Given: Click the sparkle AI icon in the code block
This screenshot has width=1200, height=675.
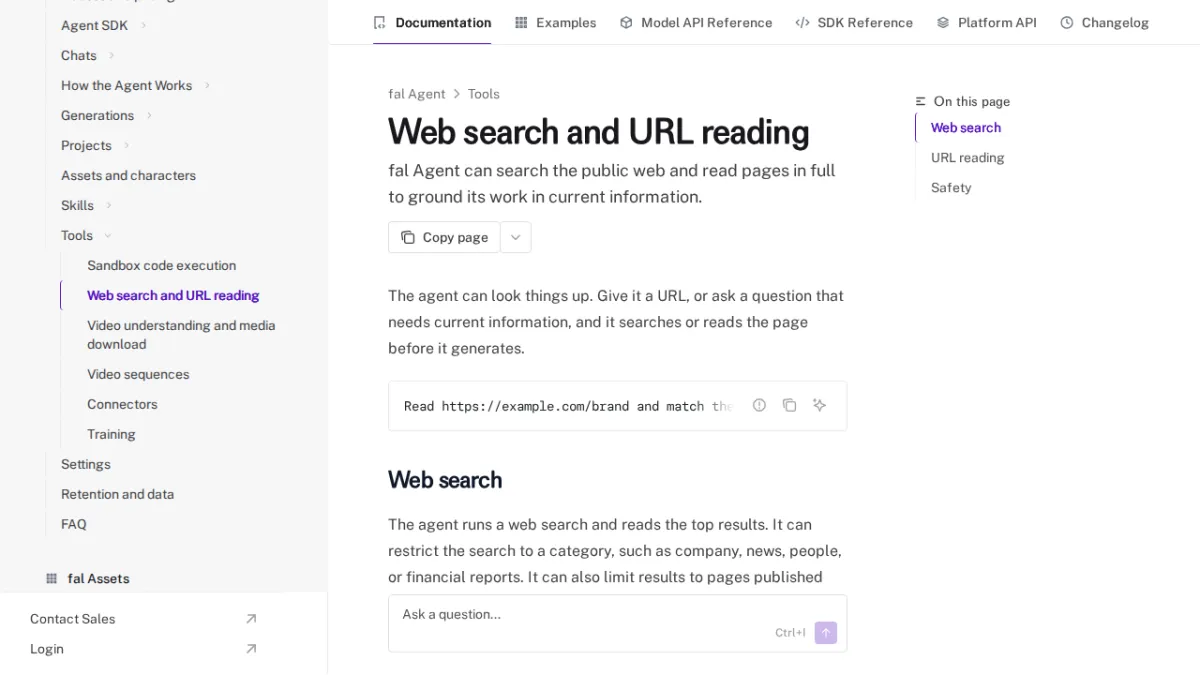Looking at the screenshot, I should click(x=819, y=405).
